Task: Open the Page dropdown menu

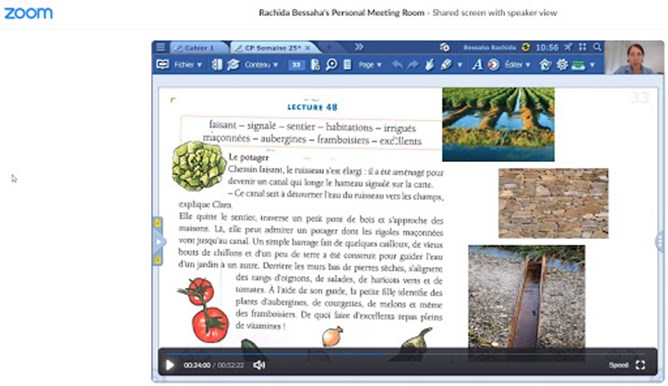Action: pyautogui.click(x=370, y=65)
